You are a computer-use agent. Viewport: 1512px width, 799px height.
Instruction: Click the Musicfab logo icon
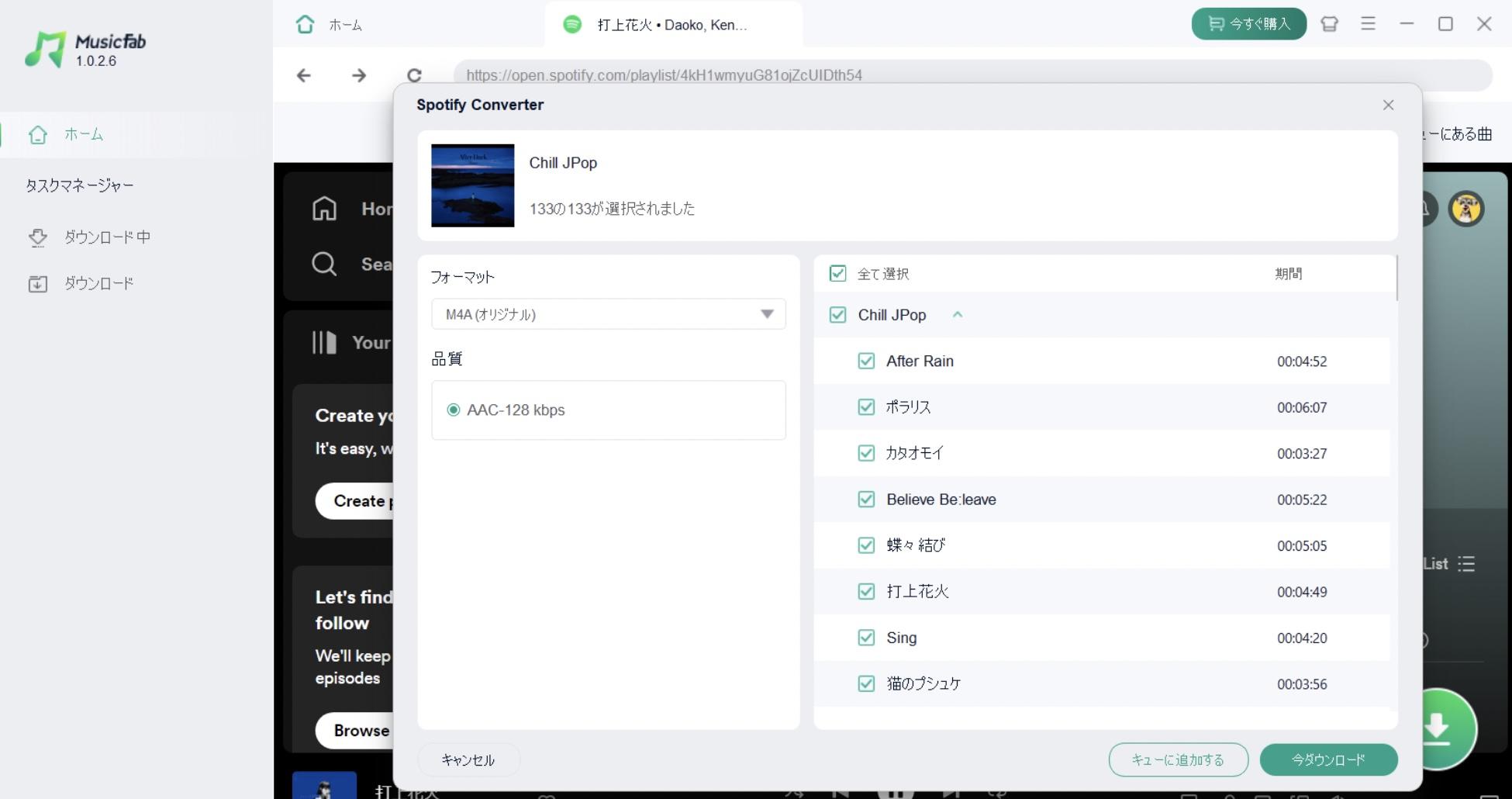46,50
